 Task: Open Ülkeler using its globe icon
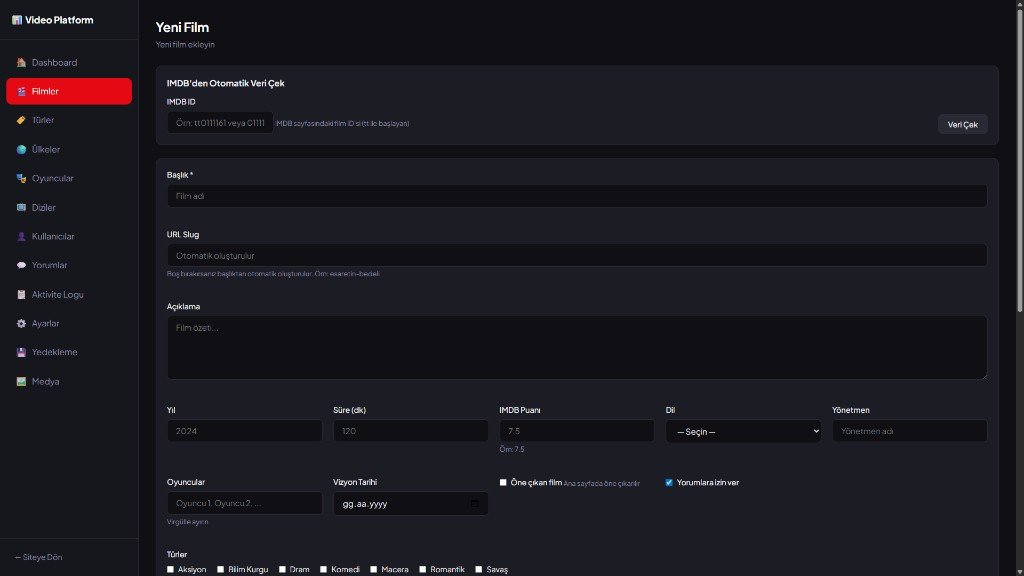pyautogui.click(x=20, y=149)
